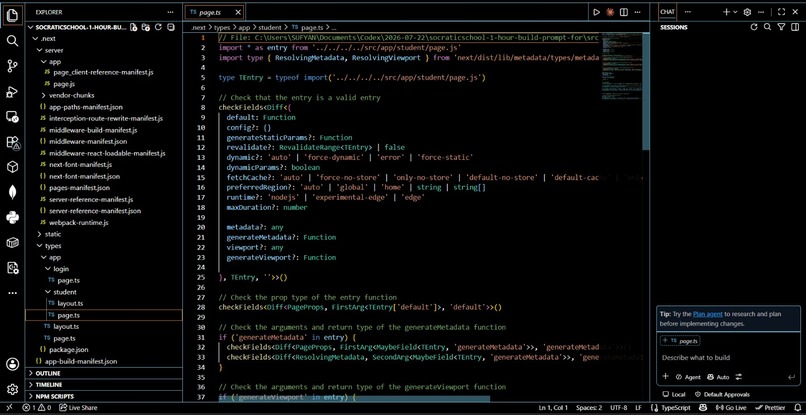The image size is (806, 415).
Task: Refresh the chat sessions list
Action: 754,27
